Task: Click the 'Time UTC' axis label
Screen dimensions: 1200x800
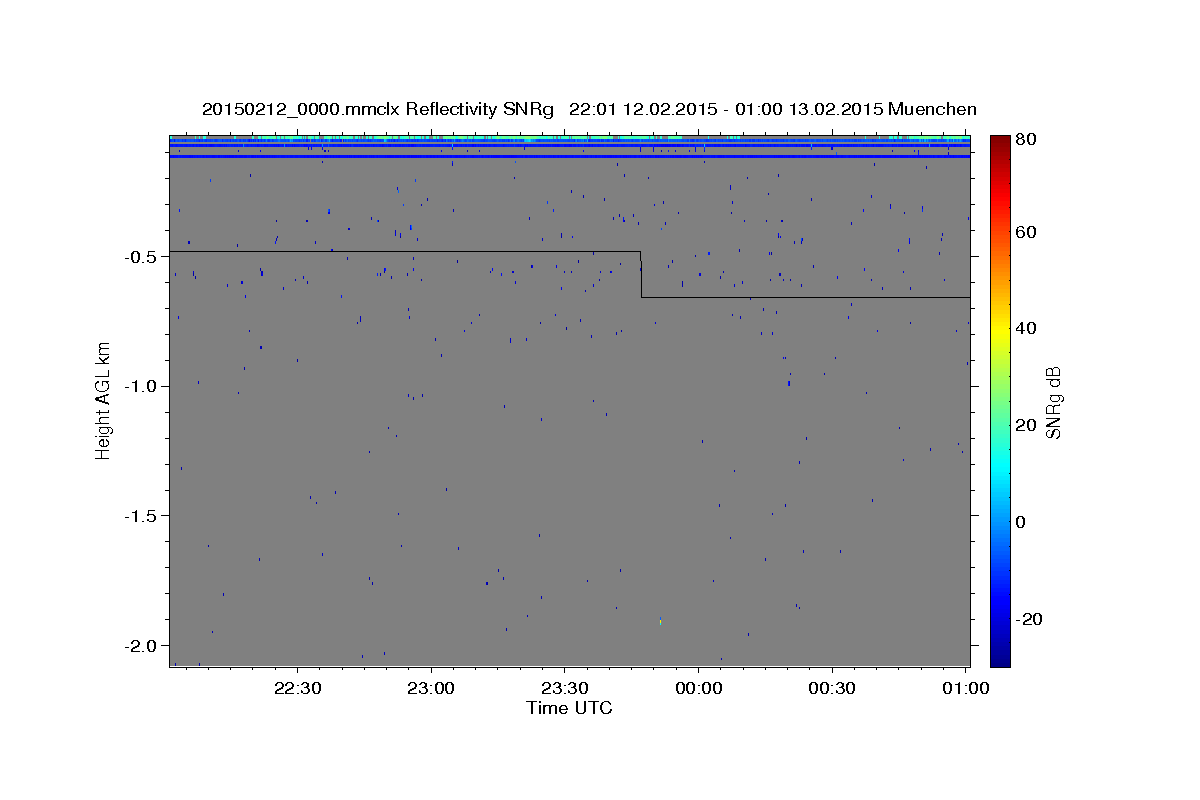Action: [x=569, y=708]
